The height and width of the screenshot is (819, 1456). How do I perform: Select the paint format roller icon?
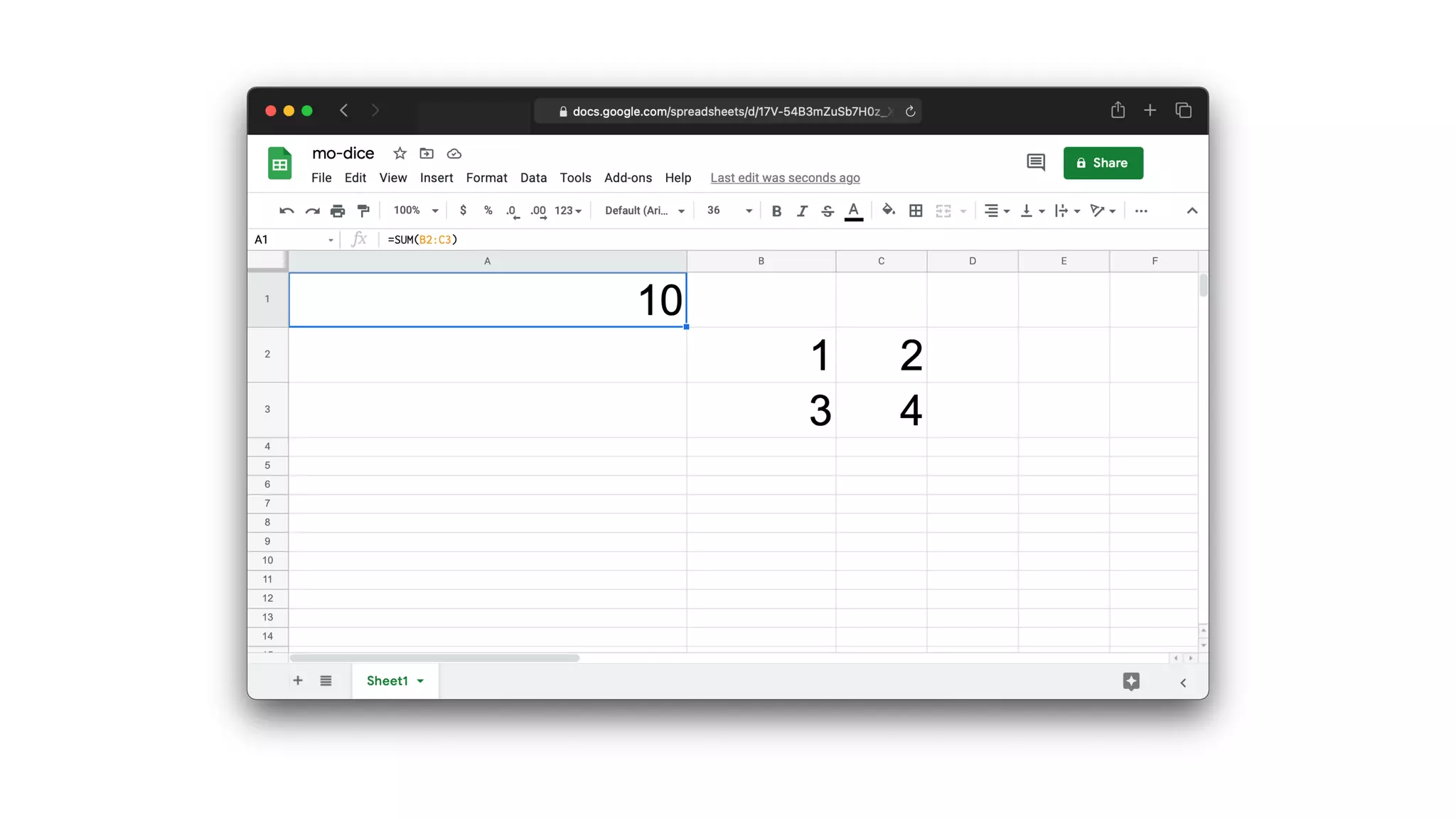pyautogui.click(x=363, y=210)
